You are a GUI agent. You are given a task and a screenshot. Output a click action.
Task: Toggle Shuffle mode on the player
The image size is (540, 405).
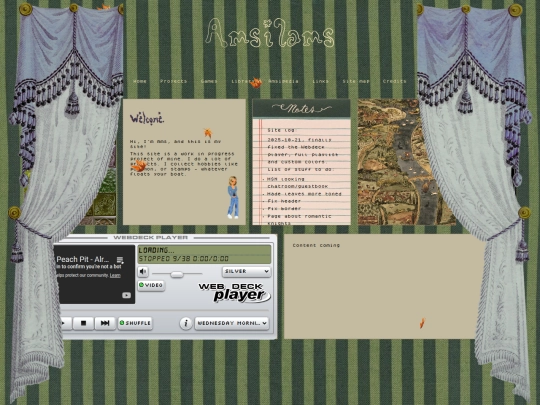(x=135, y=323)
